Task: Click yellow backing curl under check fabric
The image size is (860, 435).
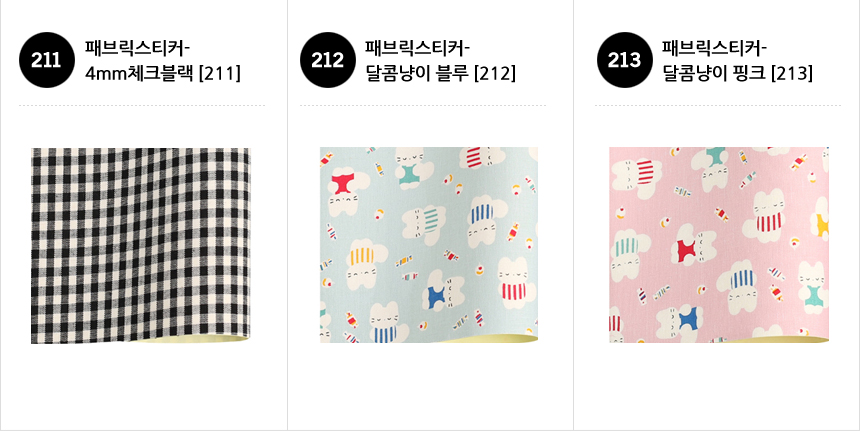Action: click(x=191, y=339)
